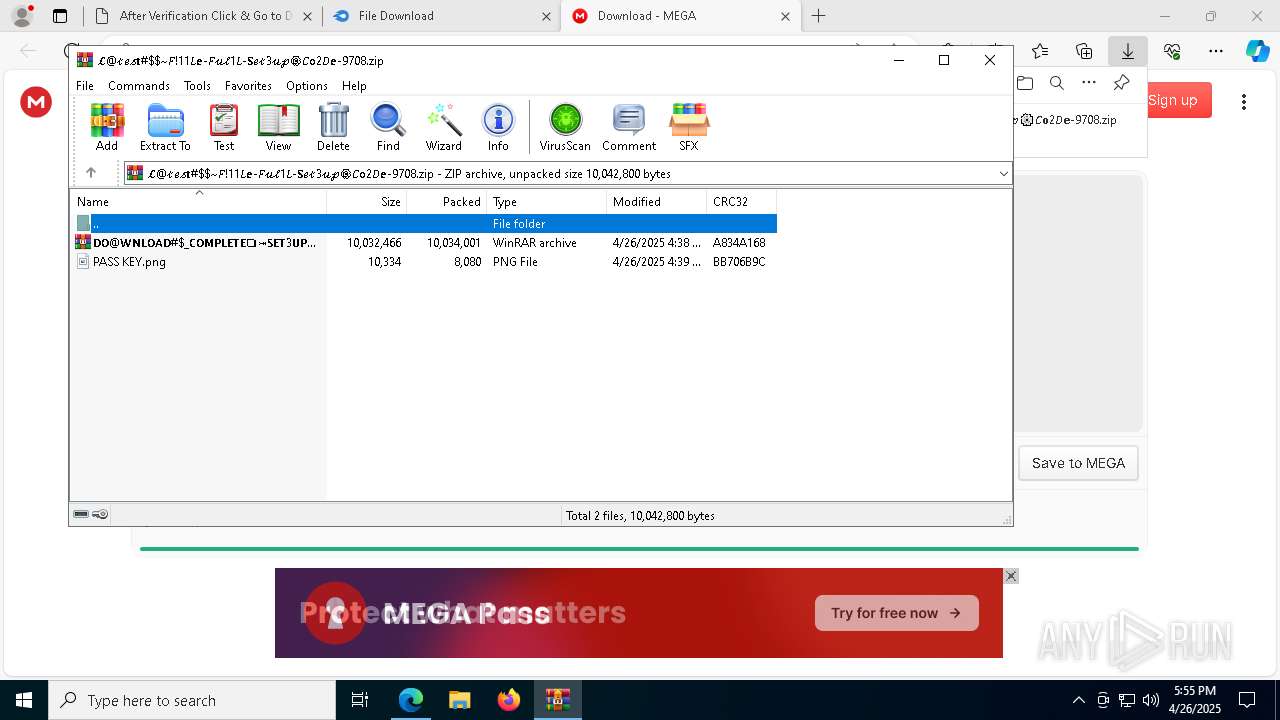Click Save to MEGA button

tap(1078, 463)
